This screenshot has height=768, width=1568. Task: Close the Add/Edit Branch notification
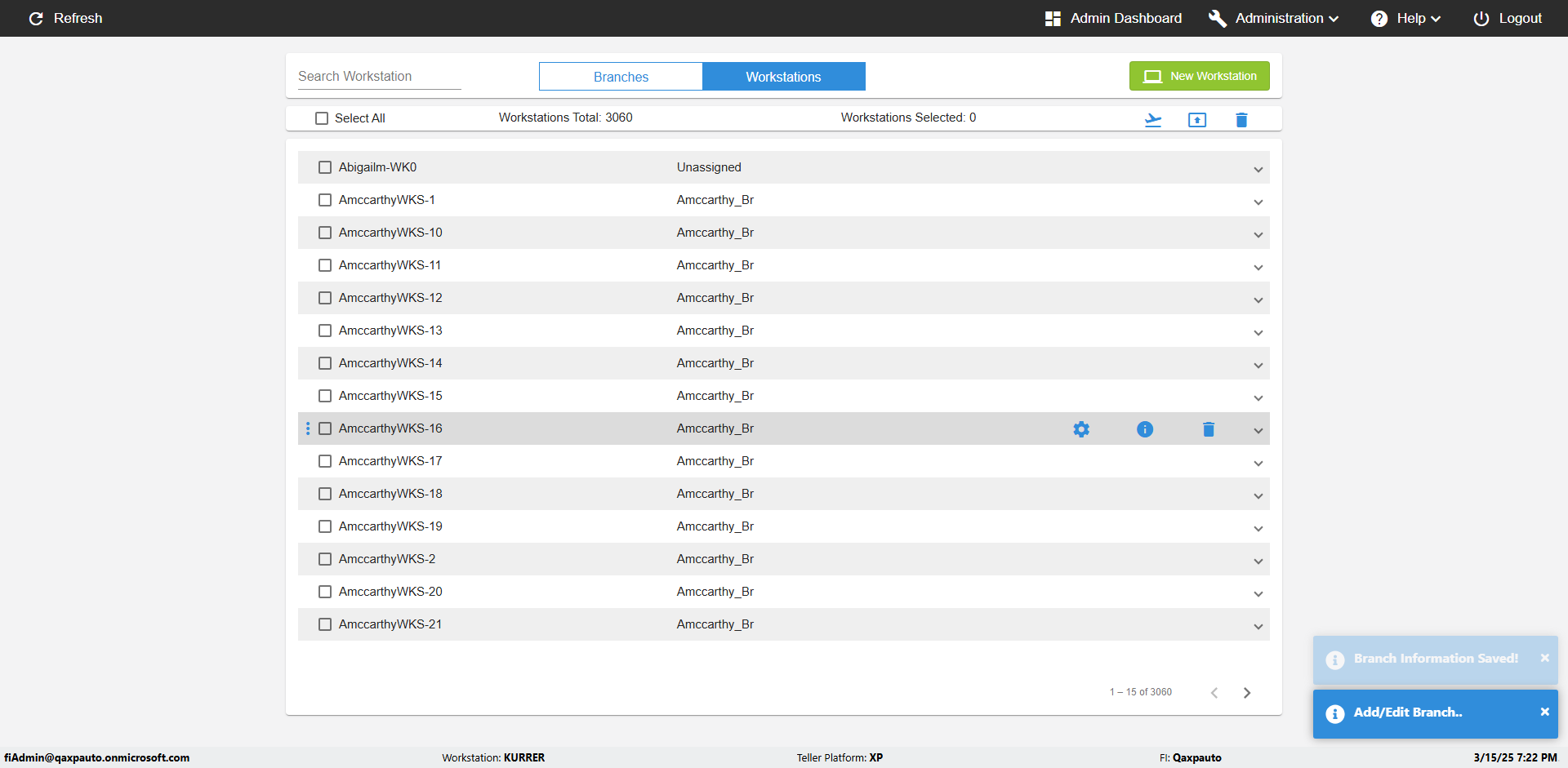pyautogui.click(x=1544, y=712)
